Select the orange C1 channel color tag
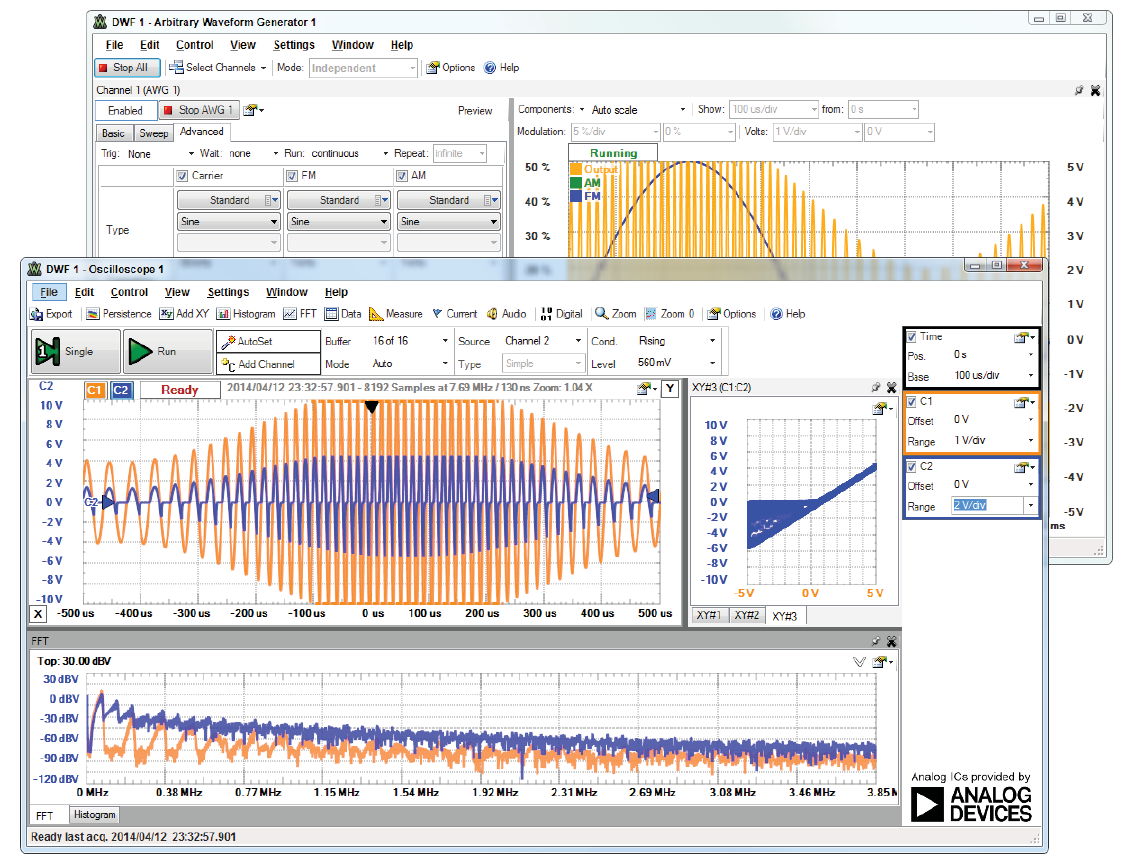The width and height of the screenshot is (1125, 859). tap(95, 390)
